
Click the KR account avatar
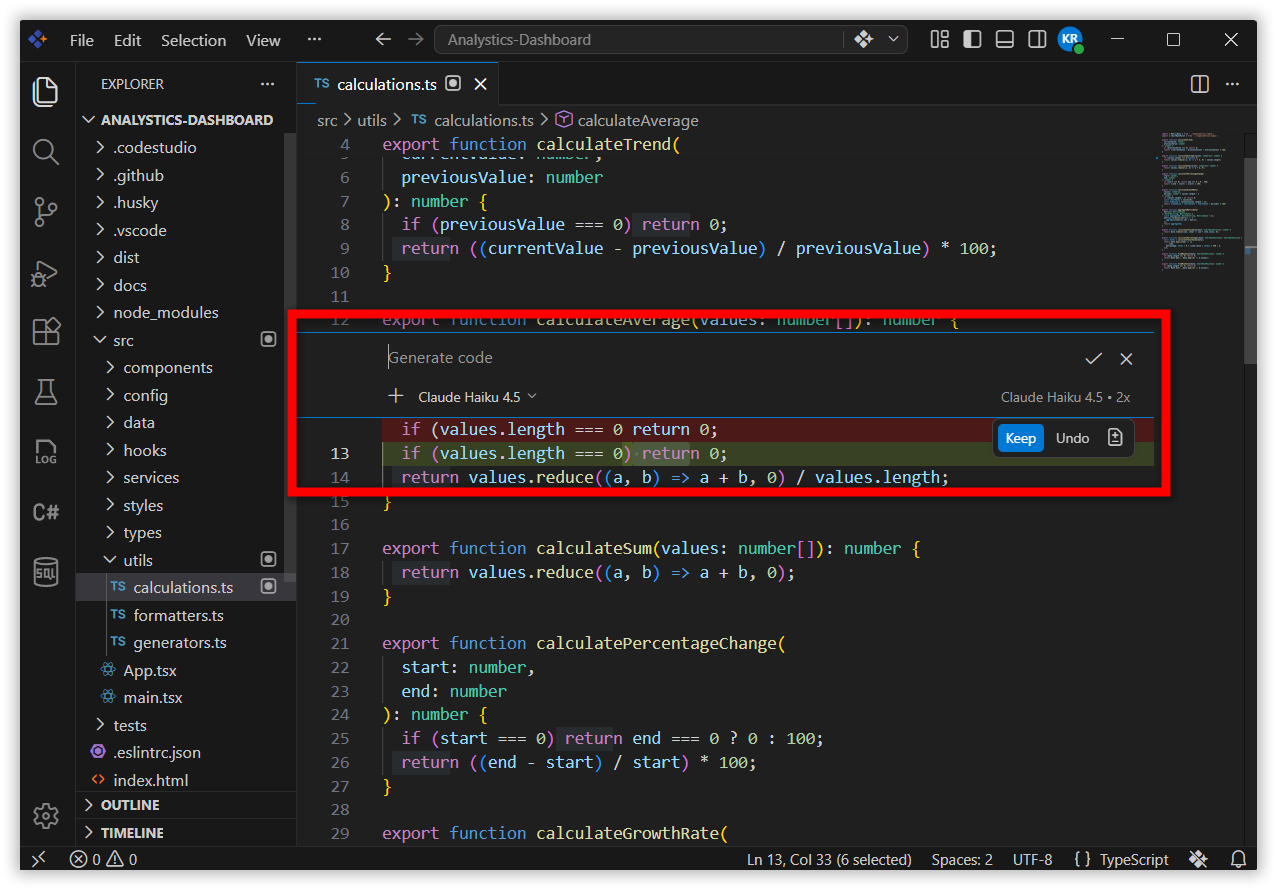[x=1070, y=40]
